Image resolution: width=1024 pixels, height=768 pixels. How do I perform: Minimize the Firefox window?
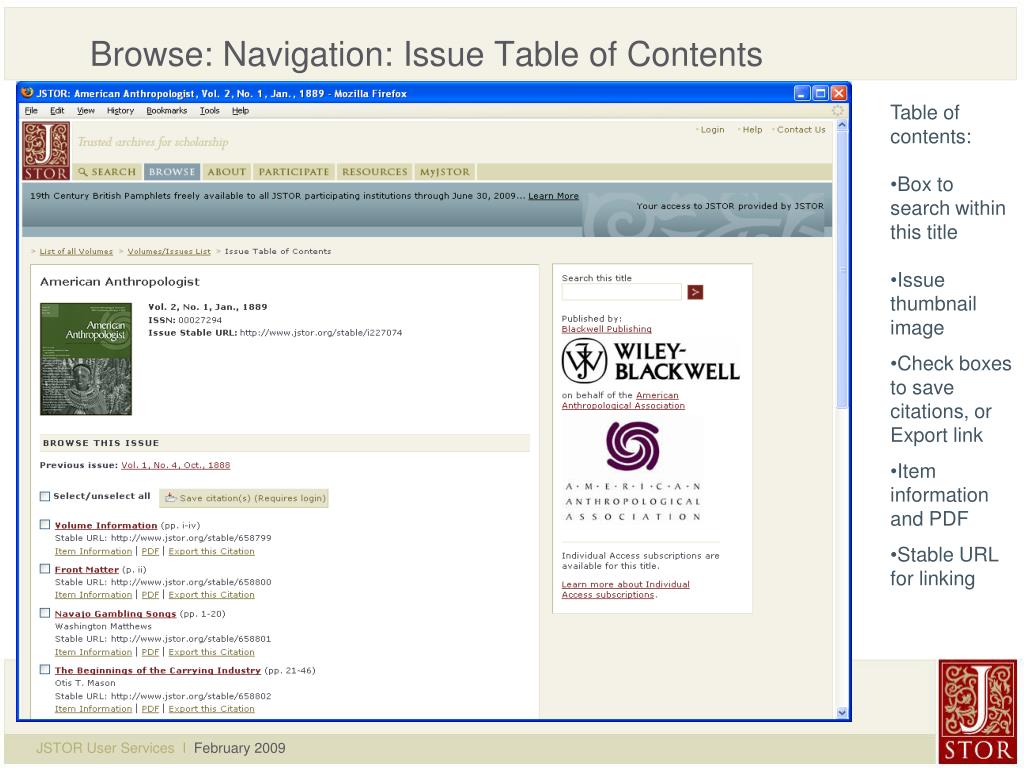coord(803,93)
